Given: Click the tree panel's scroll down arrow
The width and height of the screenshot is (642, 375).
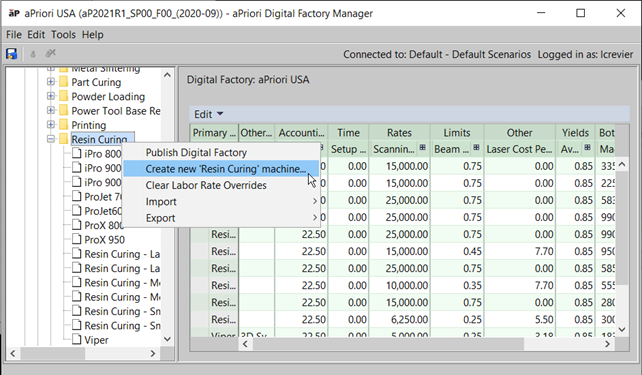Looking at the screenshot, I should coord(167,339).
